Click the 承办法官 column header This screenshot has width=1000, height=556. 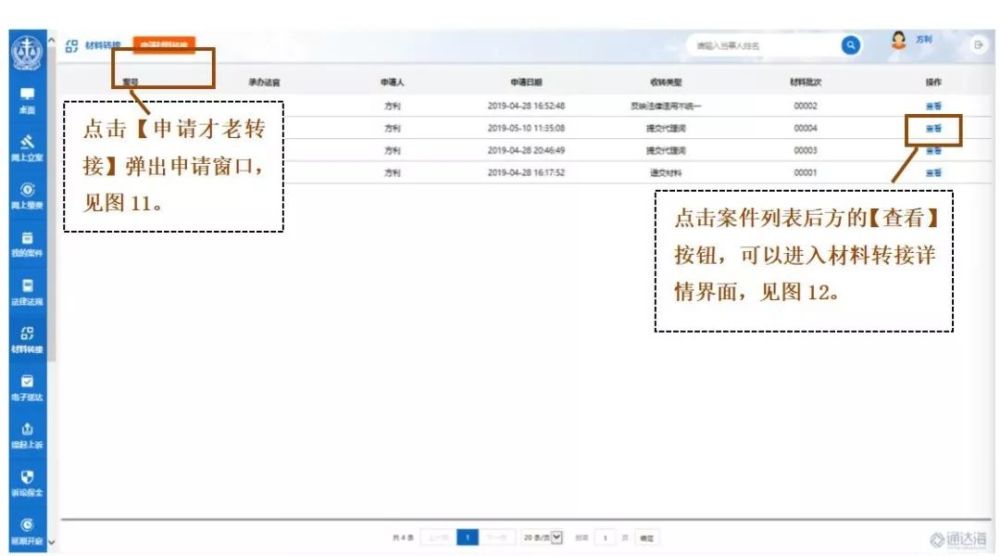coord(264,82)
